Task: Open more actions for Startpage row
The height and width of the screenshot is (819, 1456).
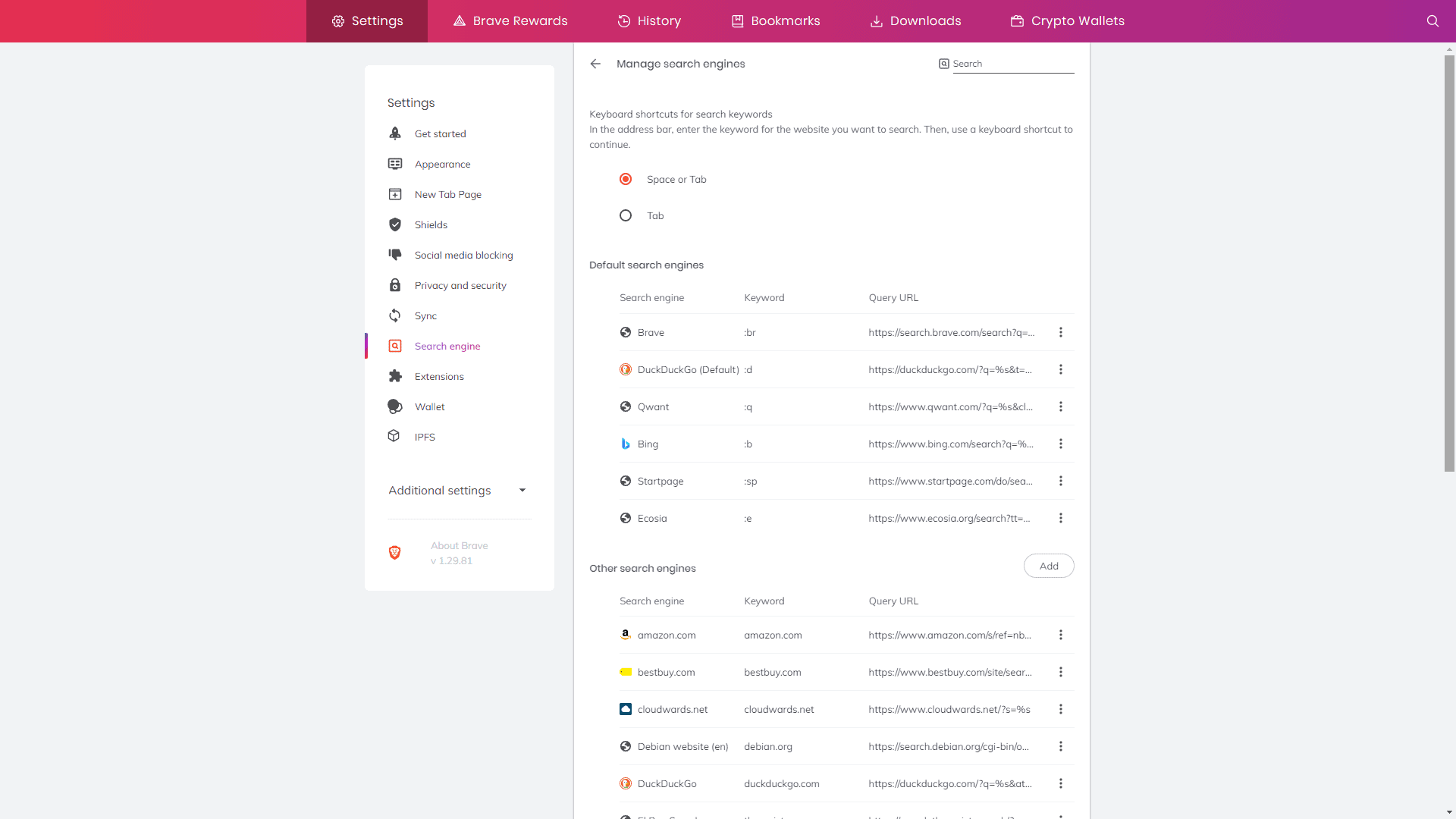Action: (x=1061, y=481)
